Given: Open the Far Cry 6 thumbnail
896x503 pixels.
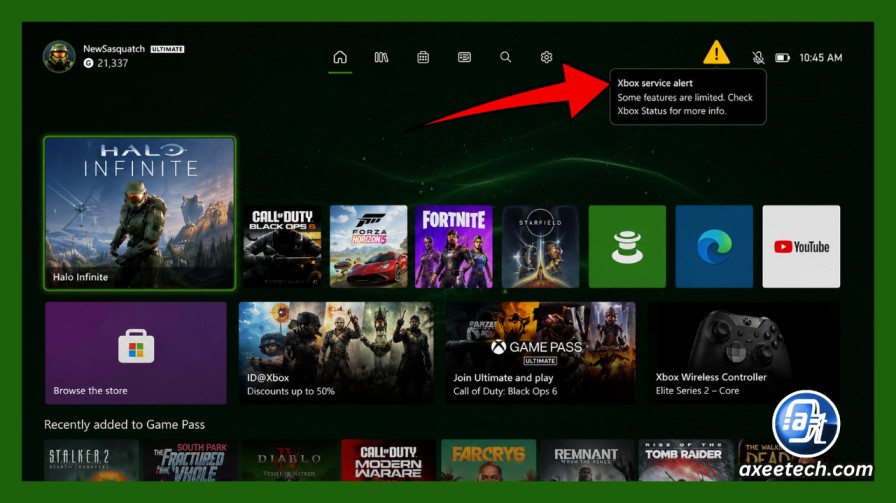Looking at the screenshot, I should [x=489, y=460].
